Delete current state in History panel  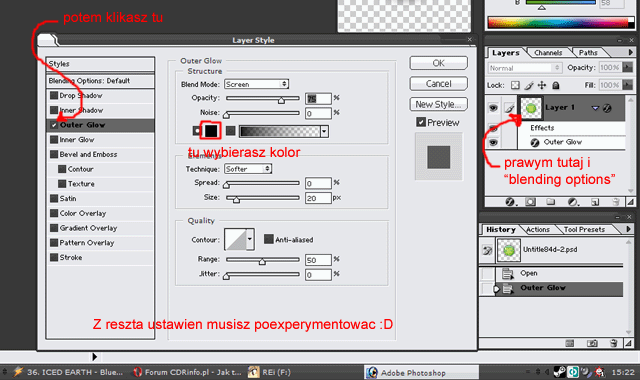pyautogui.click(x=613, y=343)
